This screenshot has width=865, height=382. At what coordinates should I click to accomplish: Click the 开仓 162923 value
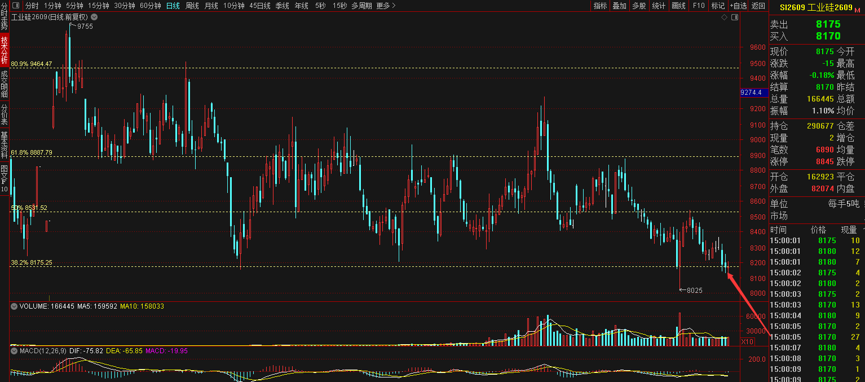click(x=819, y=178)
